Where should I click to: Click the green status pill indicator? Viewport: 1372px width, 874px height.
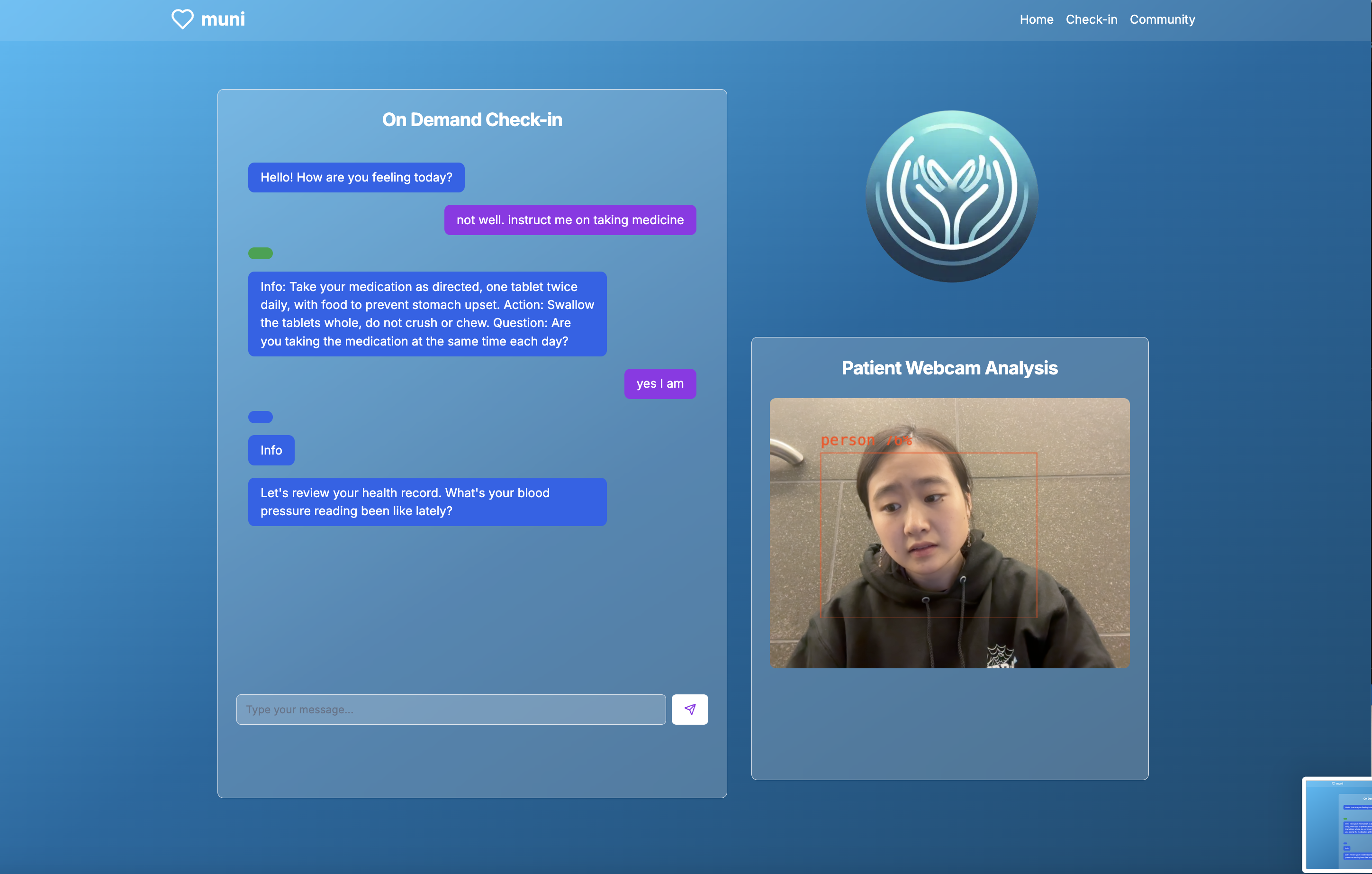coord(261,253)
